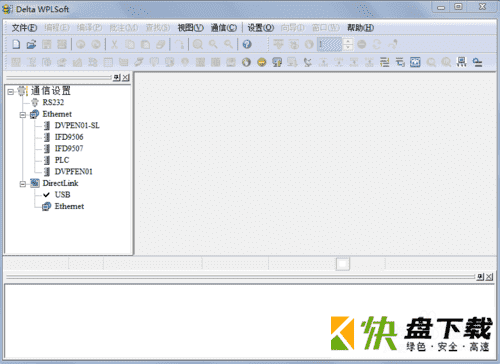Click the scissors cut icon
Screen dimensions: 500x364
point(114,44)
